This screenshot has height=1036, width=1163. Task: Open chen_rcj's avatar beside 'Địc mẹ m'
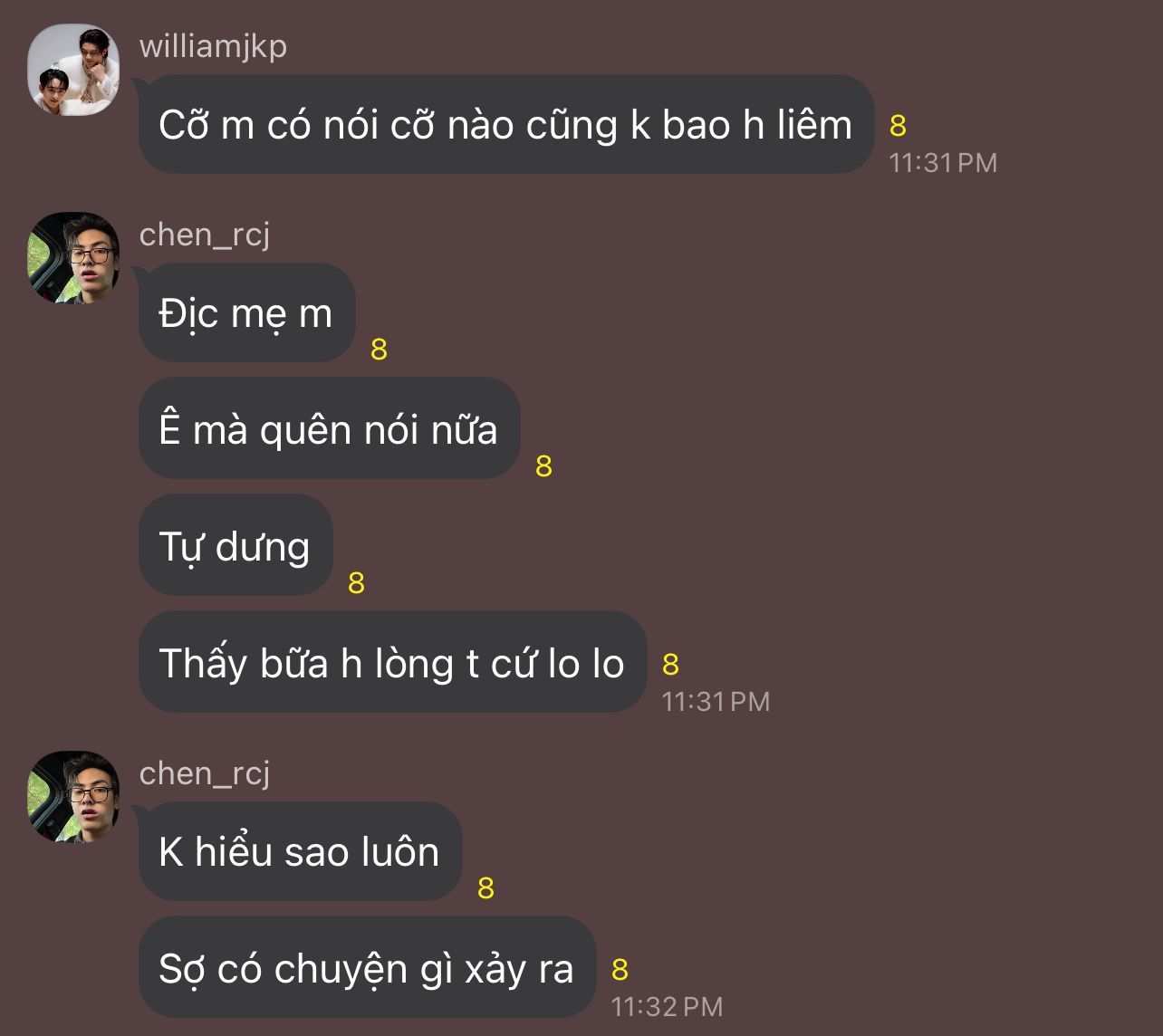coord(73,258)
